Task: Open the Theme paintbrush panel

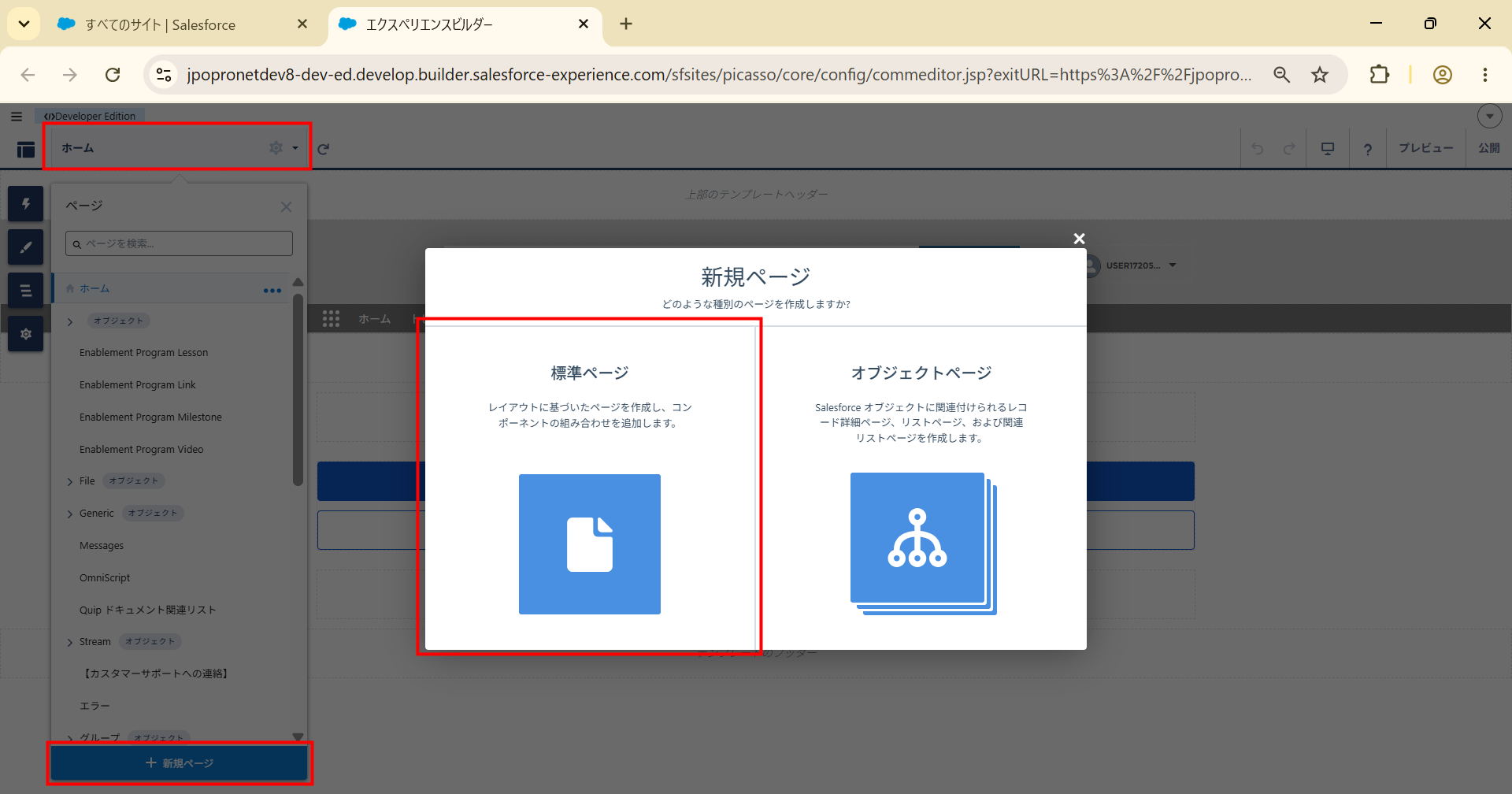Action: pos(25,247)
